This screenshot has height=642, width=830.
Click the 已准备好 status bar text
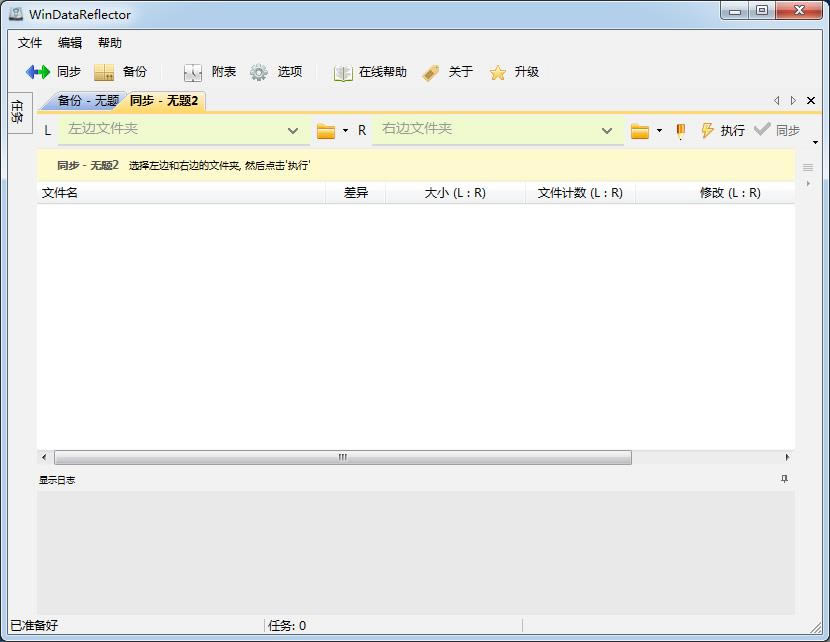[x=34, y=626]
